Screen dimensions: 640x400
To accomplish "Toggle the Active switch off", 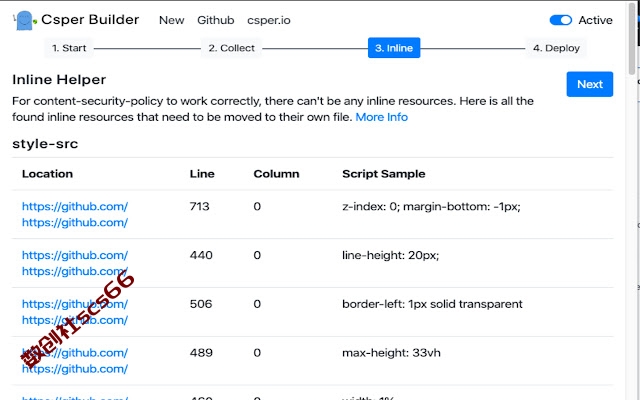I will [x=561, y=20].
